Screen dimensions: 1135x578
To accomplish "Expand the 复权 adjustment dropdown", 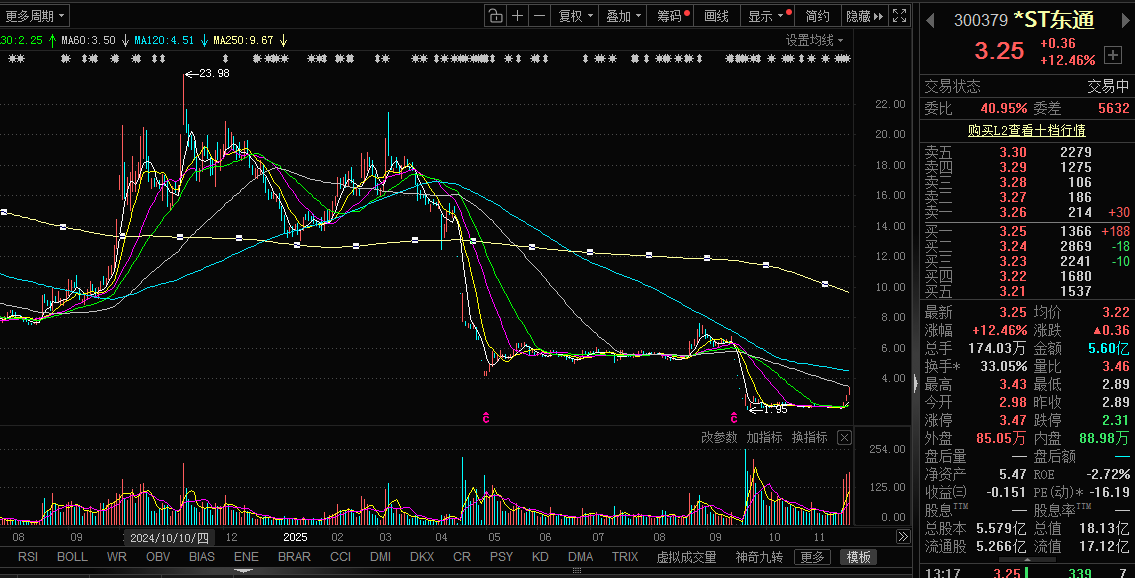I will click(x=575, y=16).
